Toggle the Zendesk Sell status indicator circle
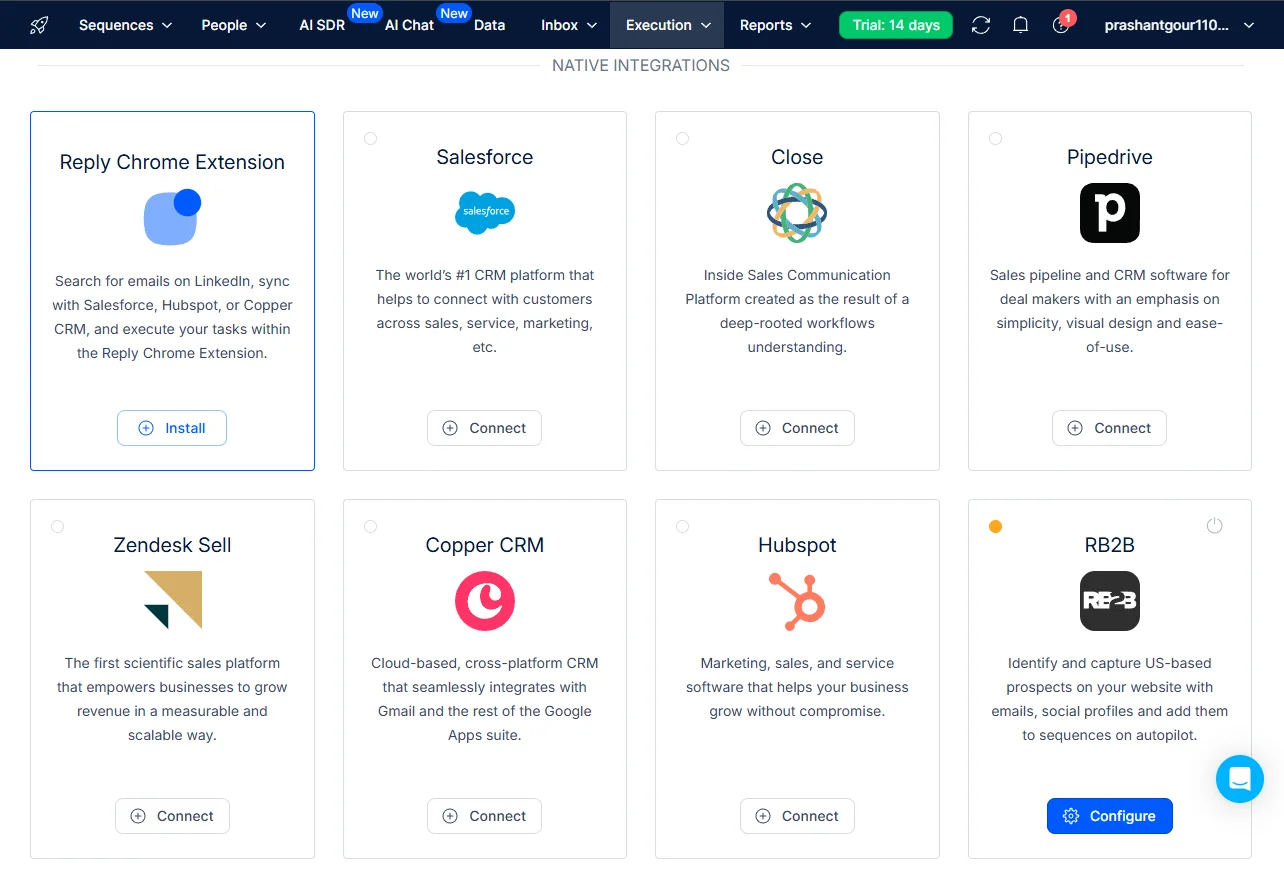Image resolution: width=1284 pixels, height=875 pixels. (x=57, y=526)
